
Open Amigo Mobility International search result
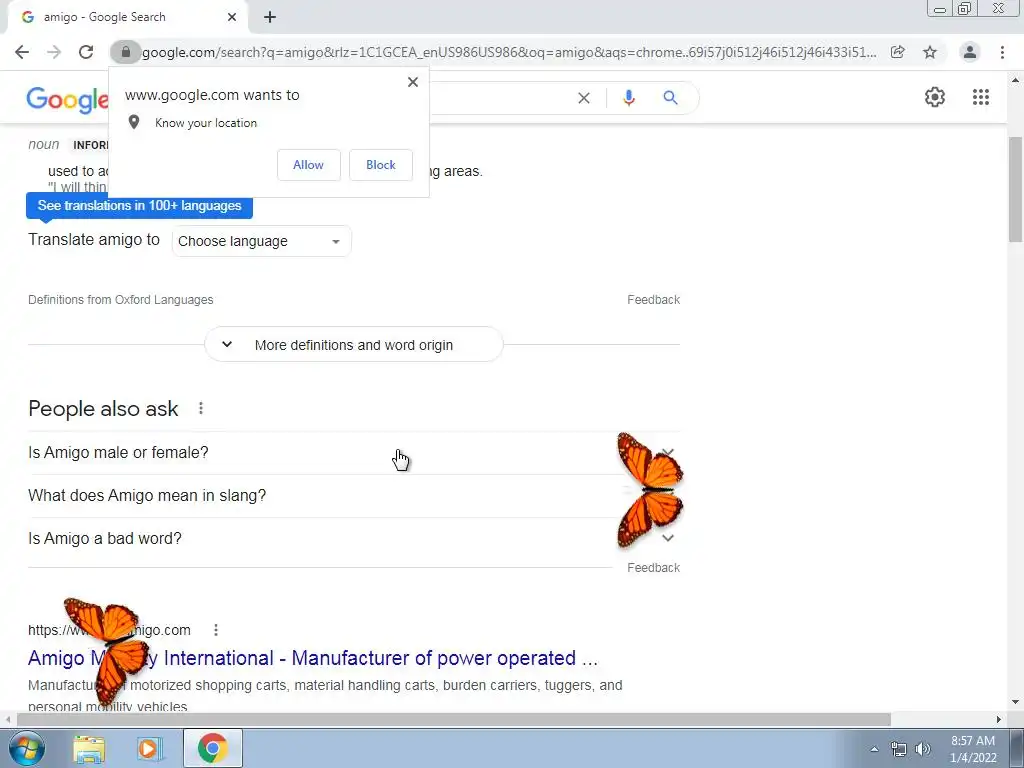tap(313, 658)
